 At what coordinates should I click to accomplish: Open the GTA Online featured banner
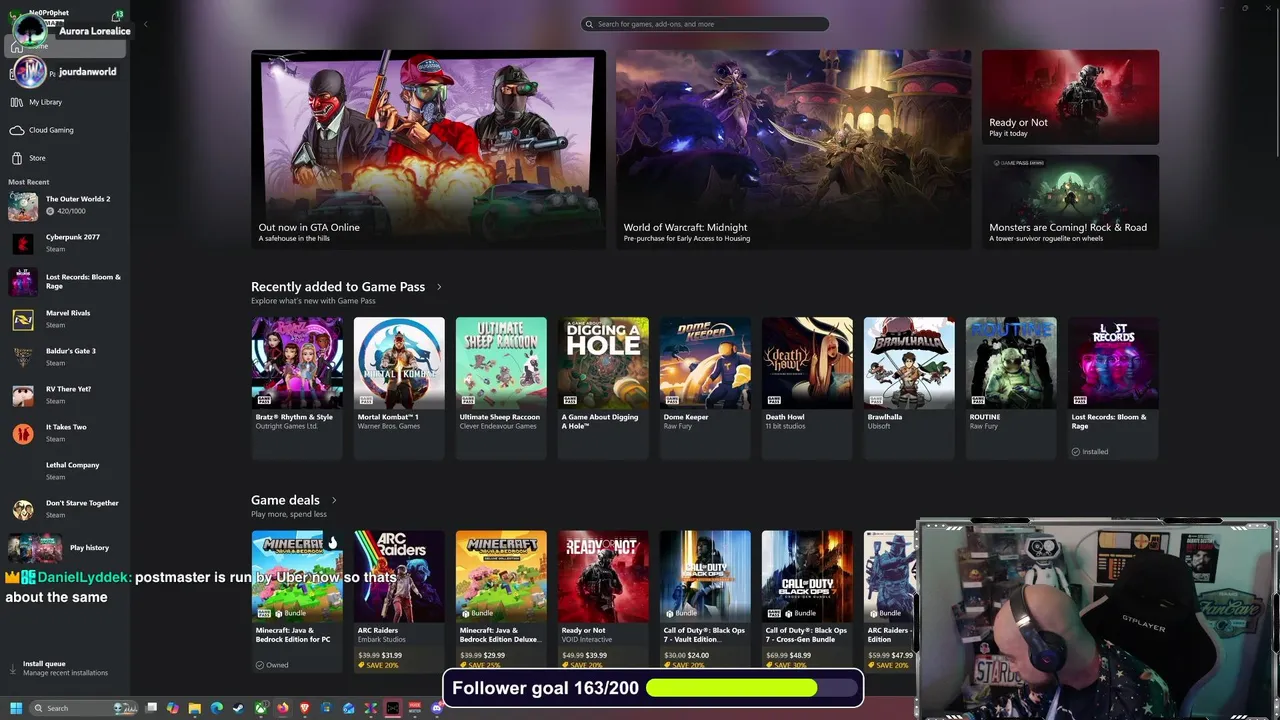tap(428, 149)
